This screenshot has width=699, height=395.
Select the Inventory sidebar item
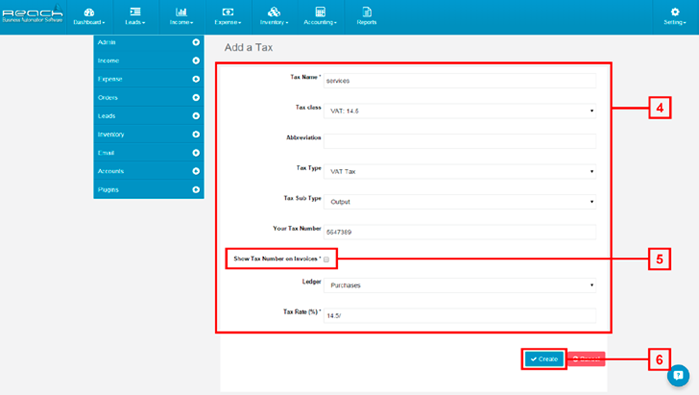pos(149,134)
